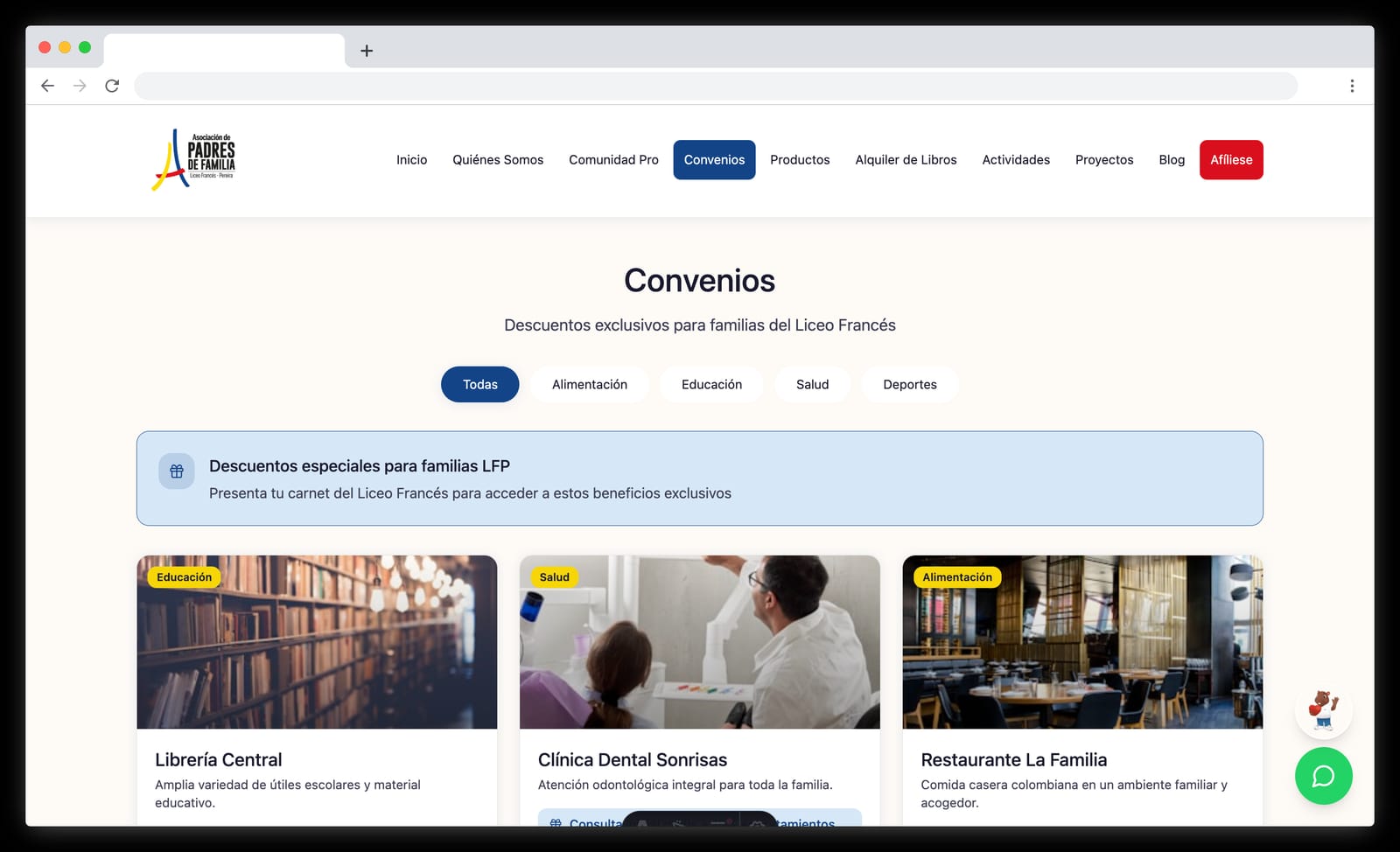
Task: Enable the Deportes filter
Action: [x=910, y=384]
